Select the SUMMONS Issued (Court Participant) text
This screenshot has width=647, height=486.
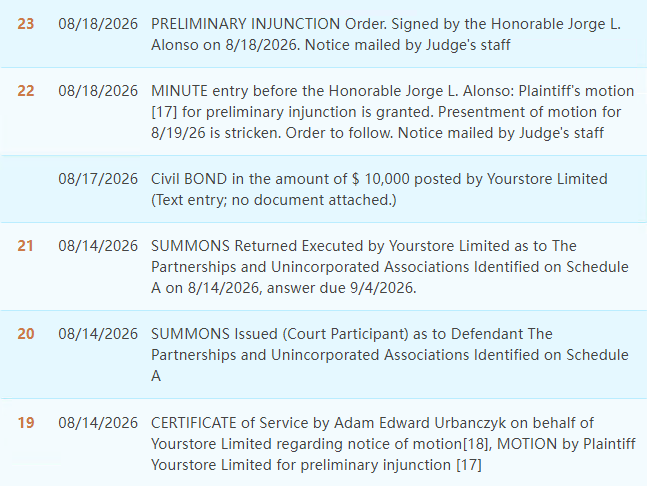click(x=390, y=355)
